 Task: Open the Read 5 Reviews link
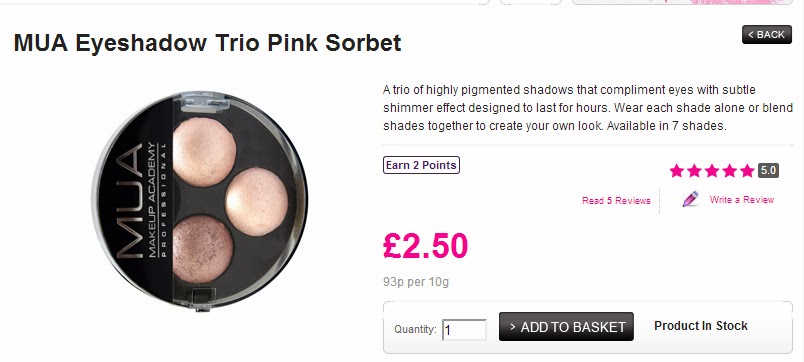tap(616, 201)
